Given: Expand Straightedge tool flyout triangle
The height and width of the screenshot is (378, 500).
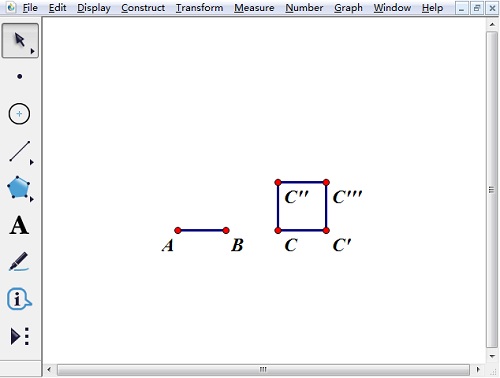Looking at the screenshot, I should 32,162.
